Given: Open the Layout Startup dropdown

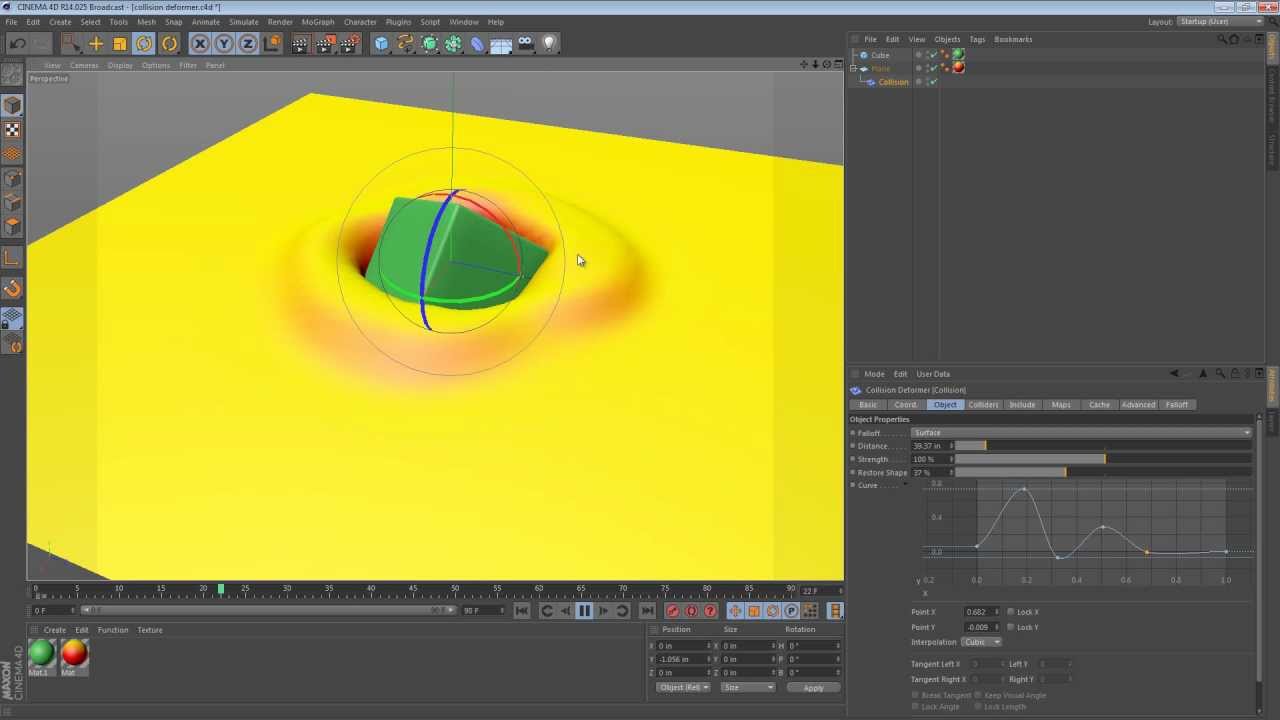Looking at the screenshot, I should click(x=1220, y=22).
